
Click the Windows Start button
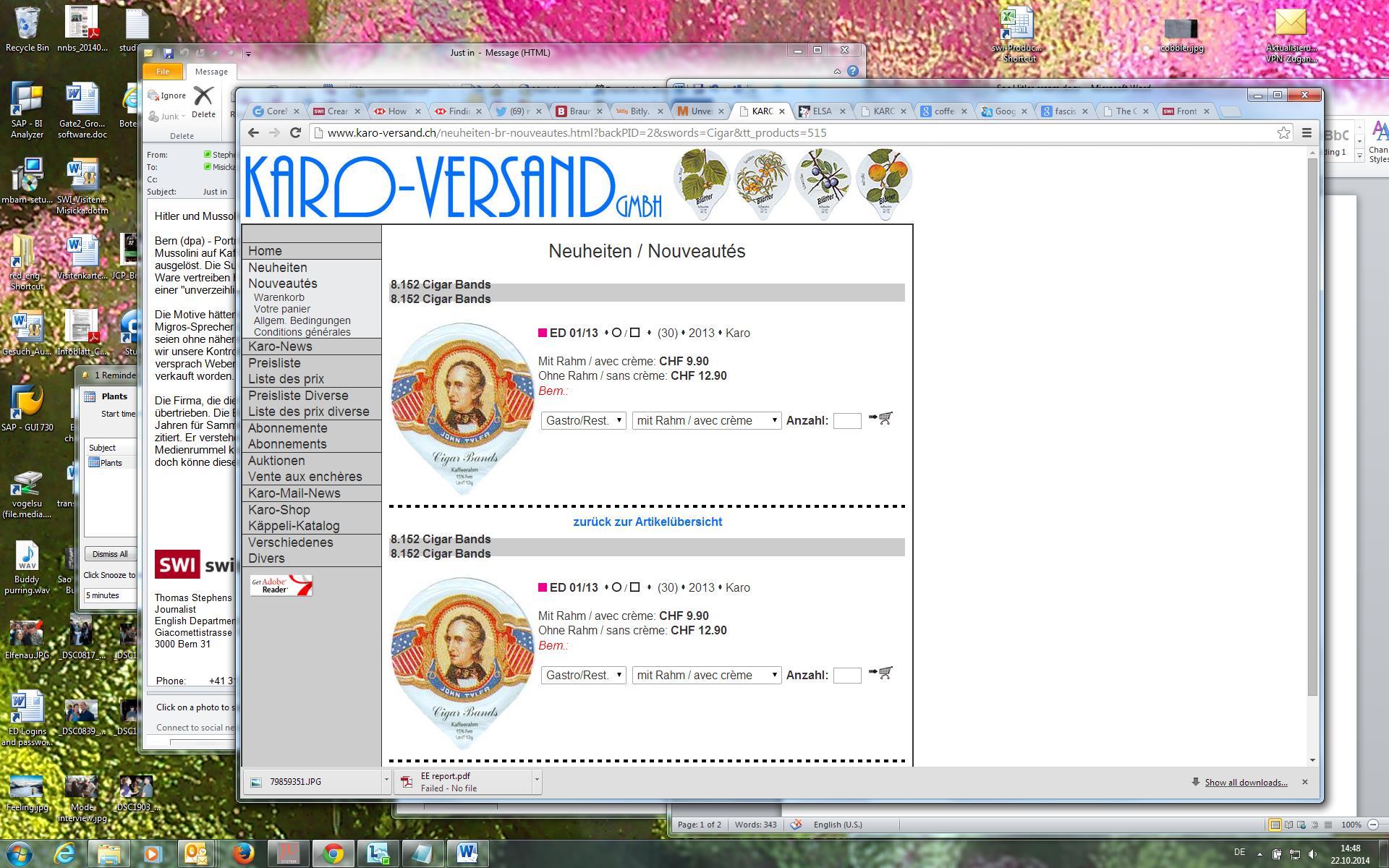tap(20, 854)
